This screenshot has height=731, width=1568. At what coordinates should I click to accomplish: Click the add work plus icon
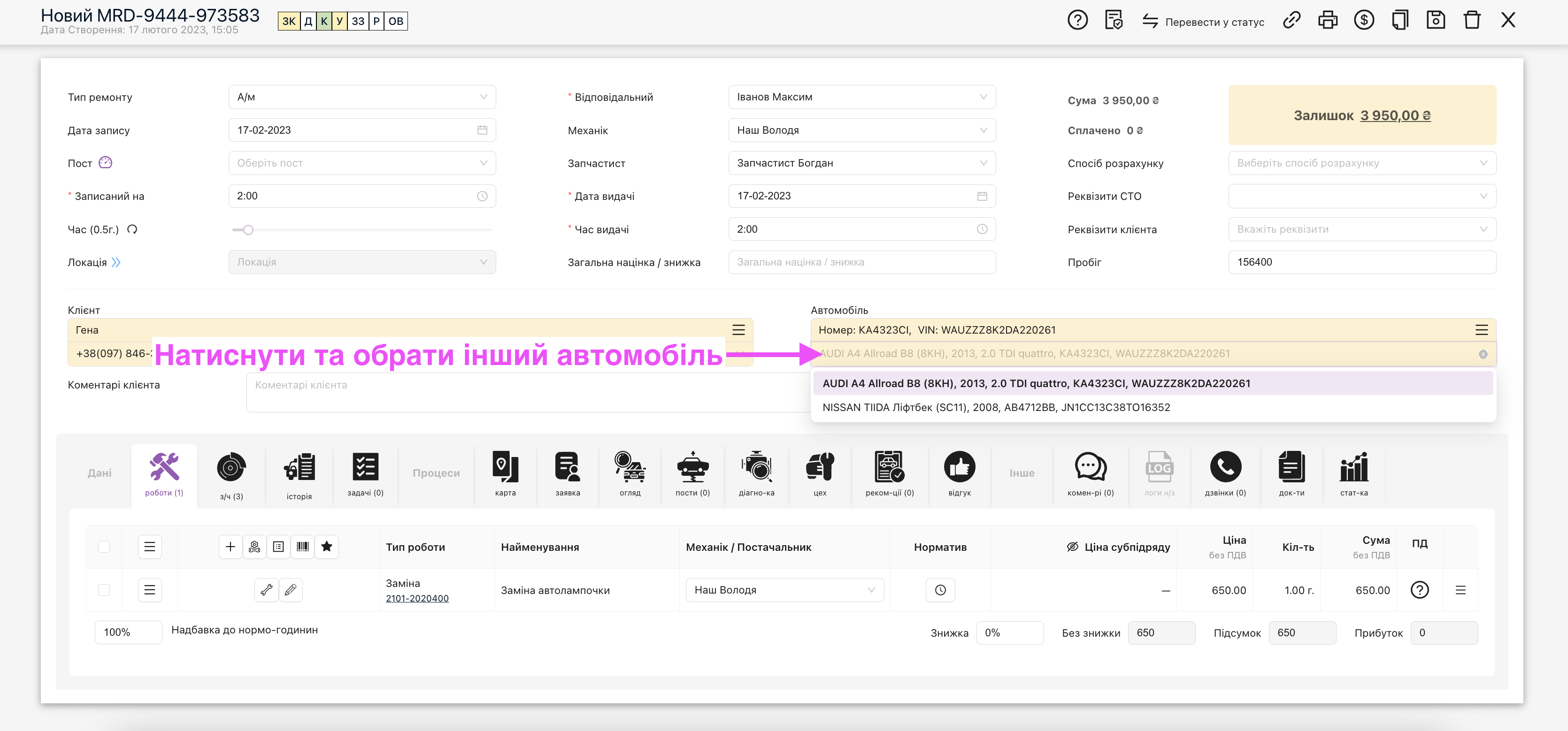230,547
